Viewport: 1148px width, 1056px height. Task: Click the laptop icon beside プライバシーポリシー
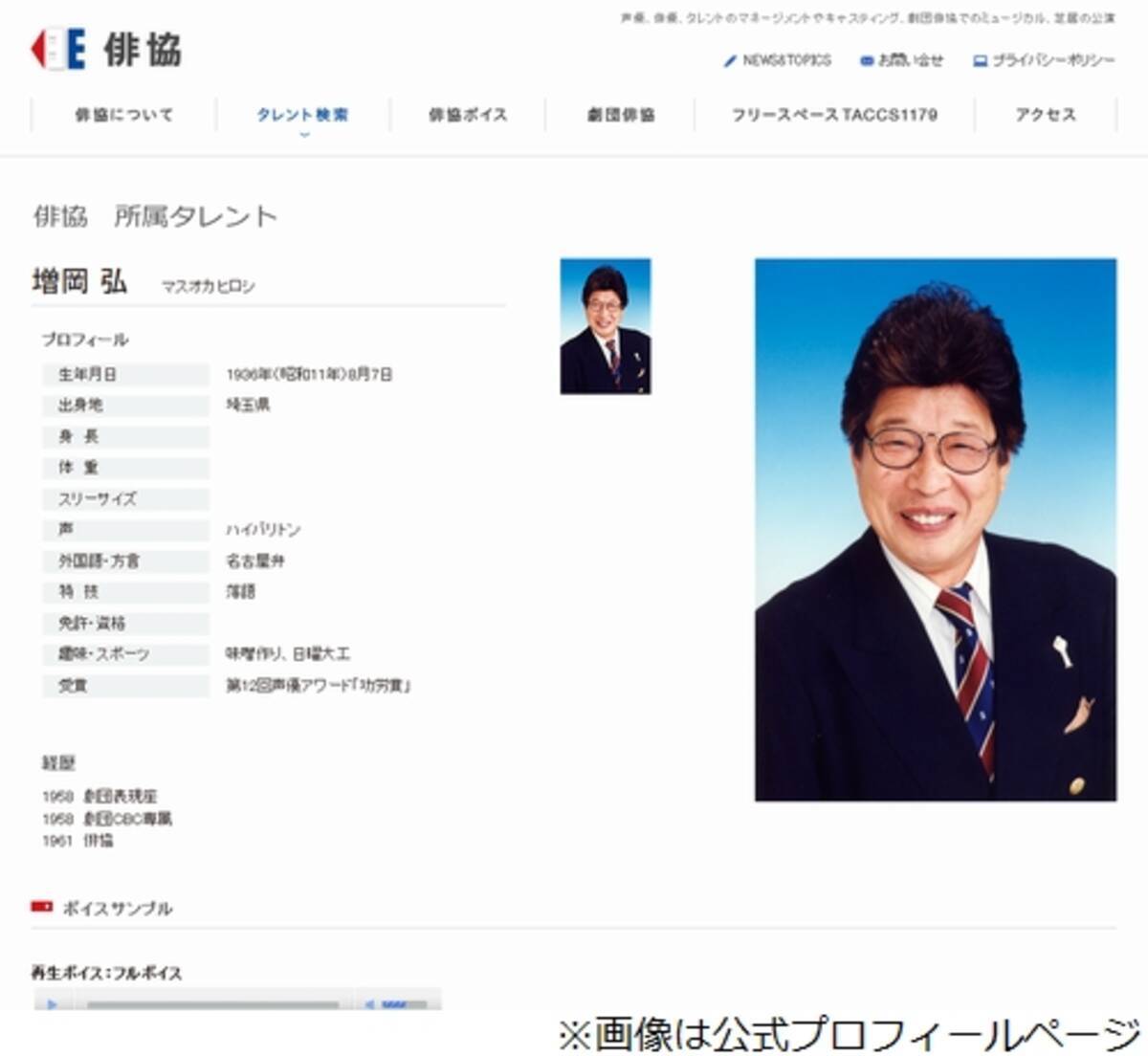980,61
